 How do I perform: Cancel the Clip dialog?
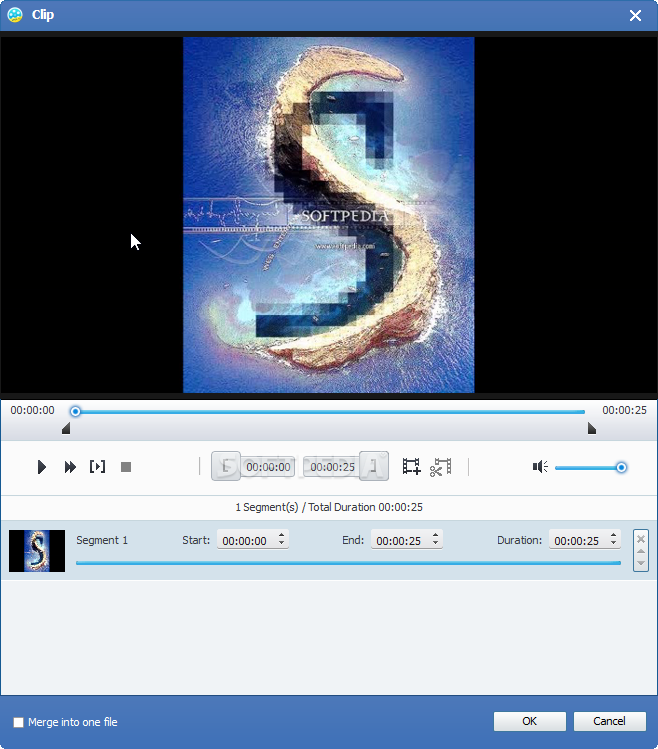609,721
